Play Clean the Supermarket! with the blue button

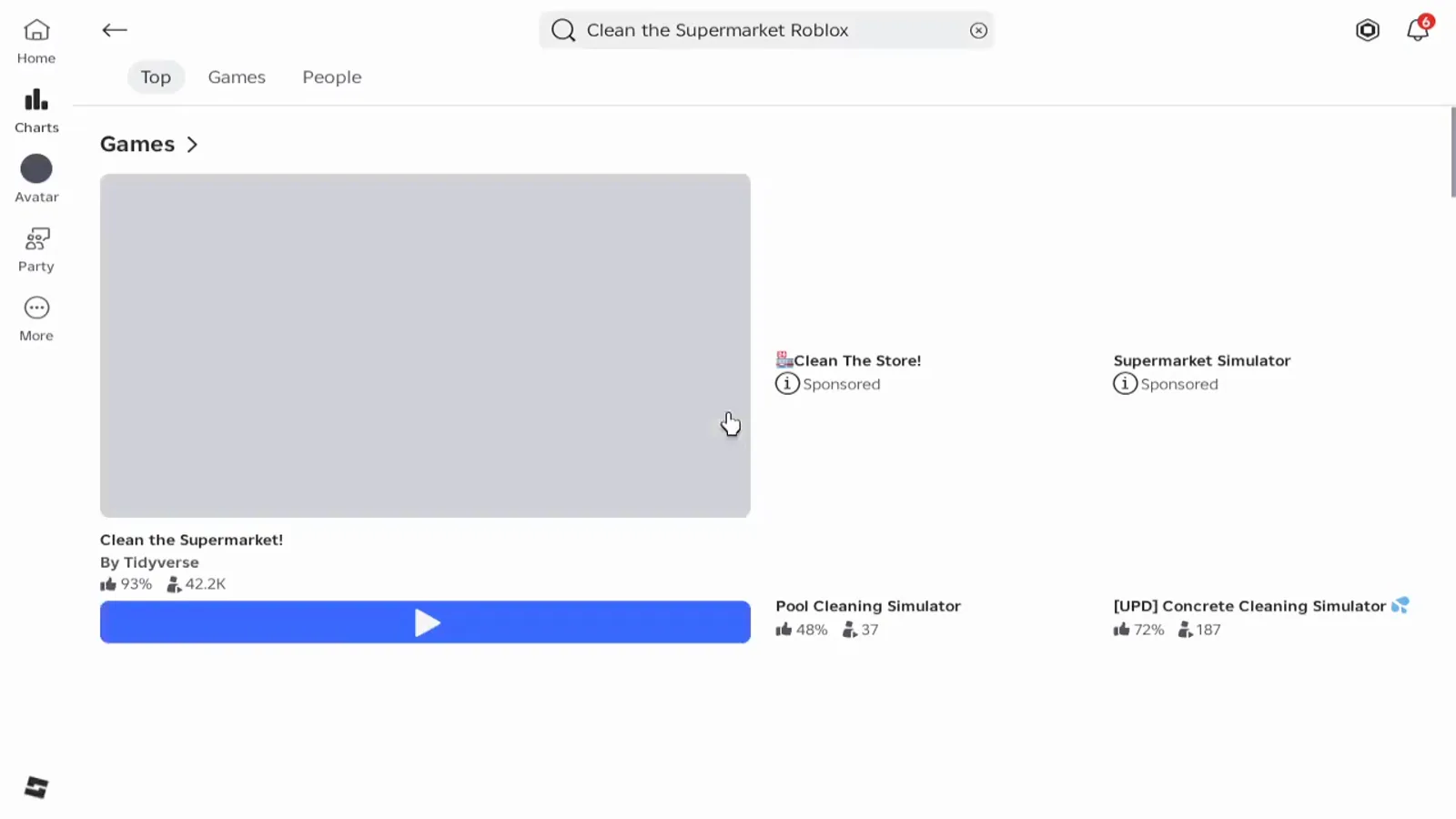[425, 622]
